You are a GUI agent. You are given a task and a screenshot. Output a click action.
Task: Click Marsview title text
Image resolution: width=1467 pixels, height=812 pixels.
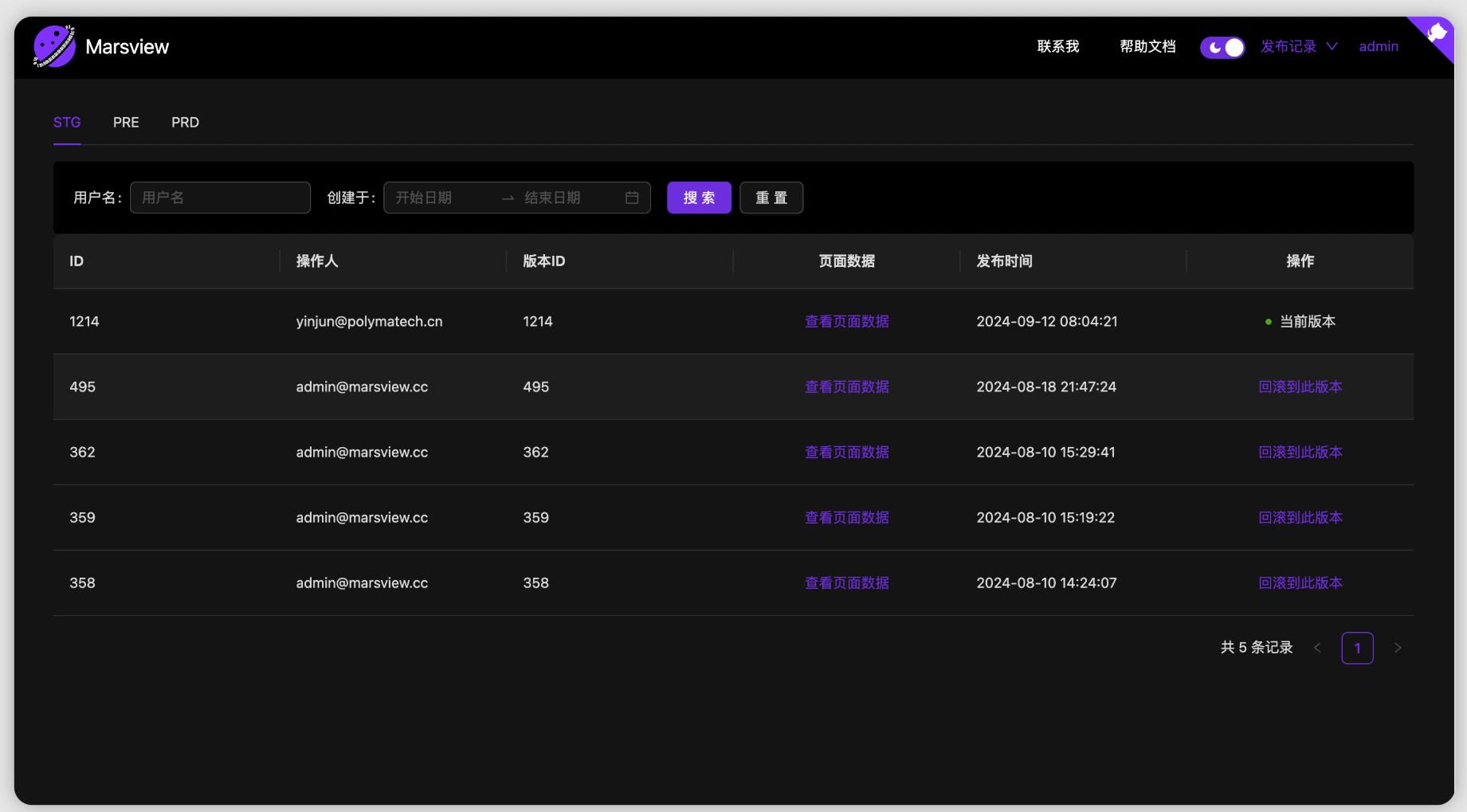(127, 47)
